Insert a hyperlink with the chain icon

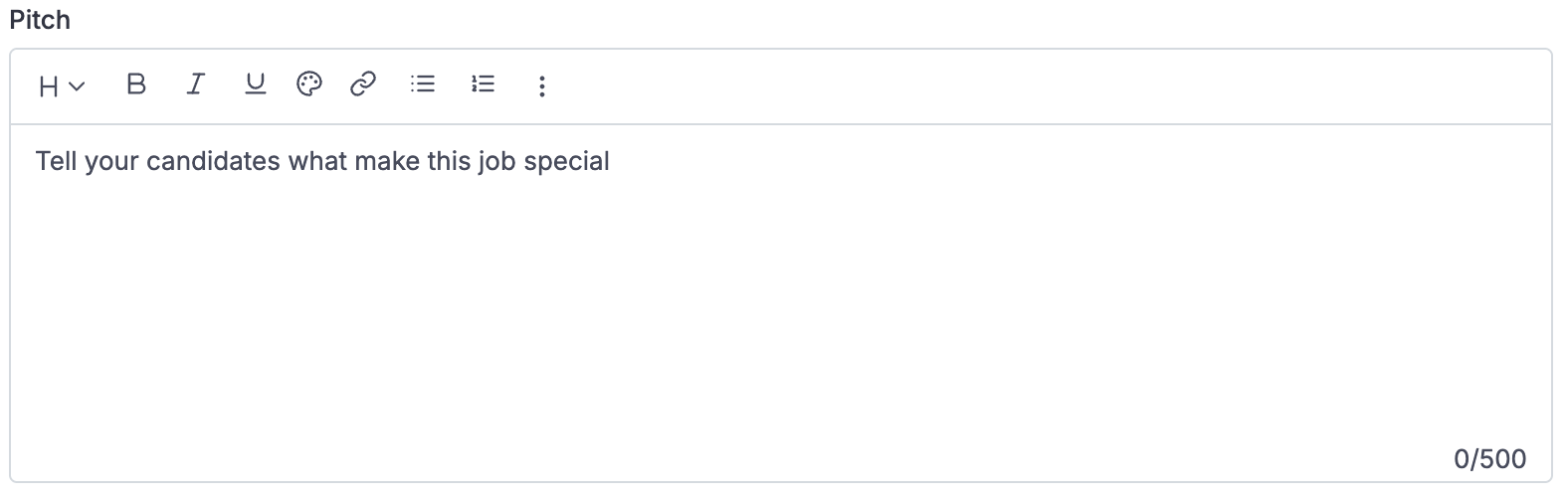point(363,84)
